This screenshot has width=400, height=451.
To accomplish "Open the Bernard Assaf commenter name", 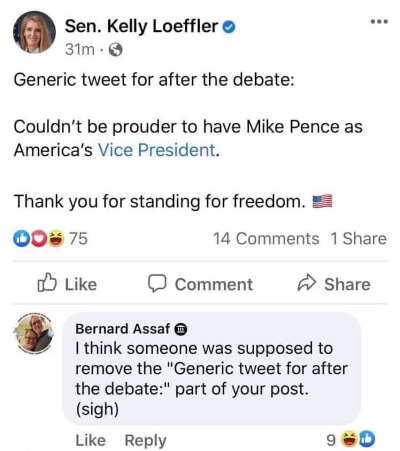I will 122,329.
